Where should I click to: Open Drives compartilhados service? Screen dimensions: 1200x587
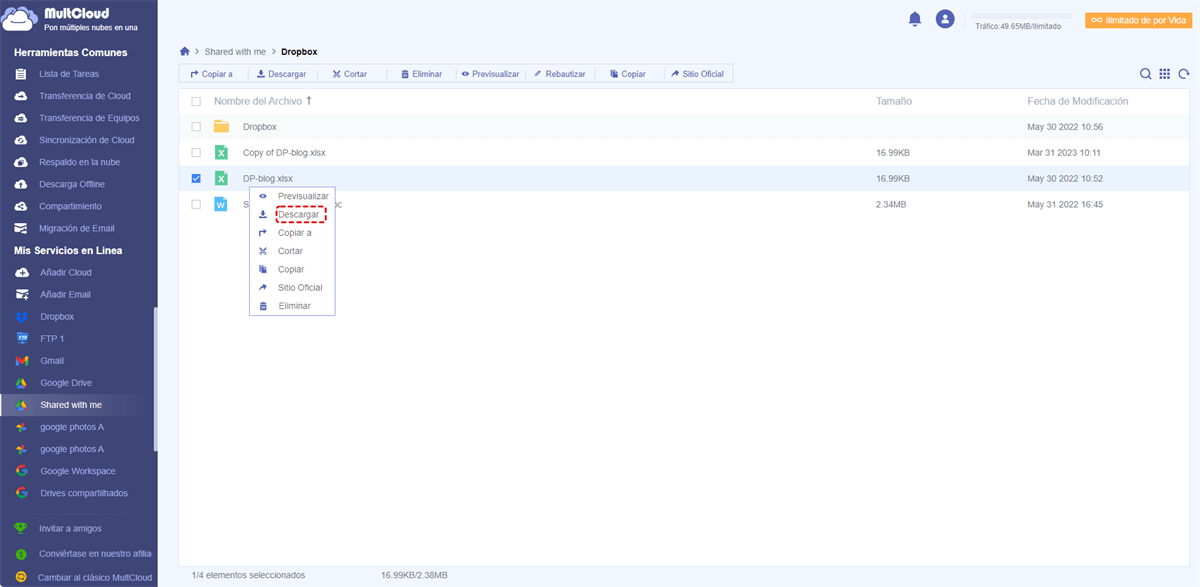coord(84,493)
